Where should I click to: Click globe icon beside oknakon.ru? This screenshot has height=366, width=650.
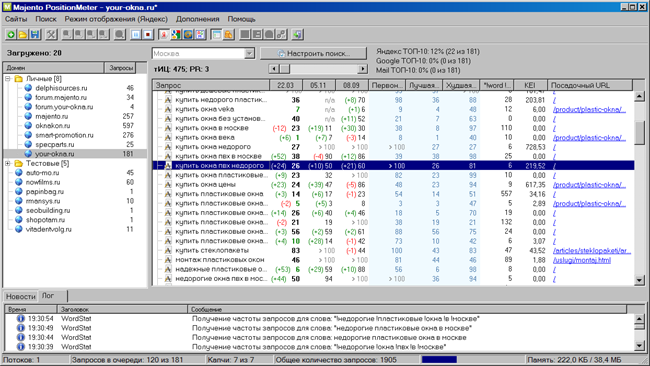tap(28, 126)
